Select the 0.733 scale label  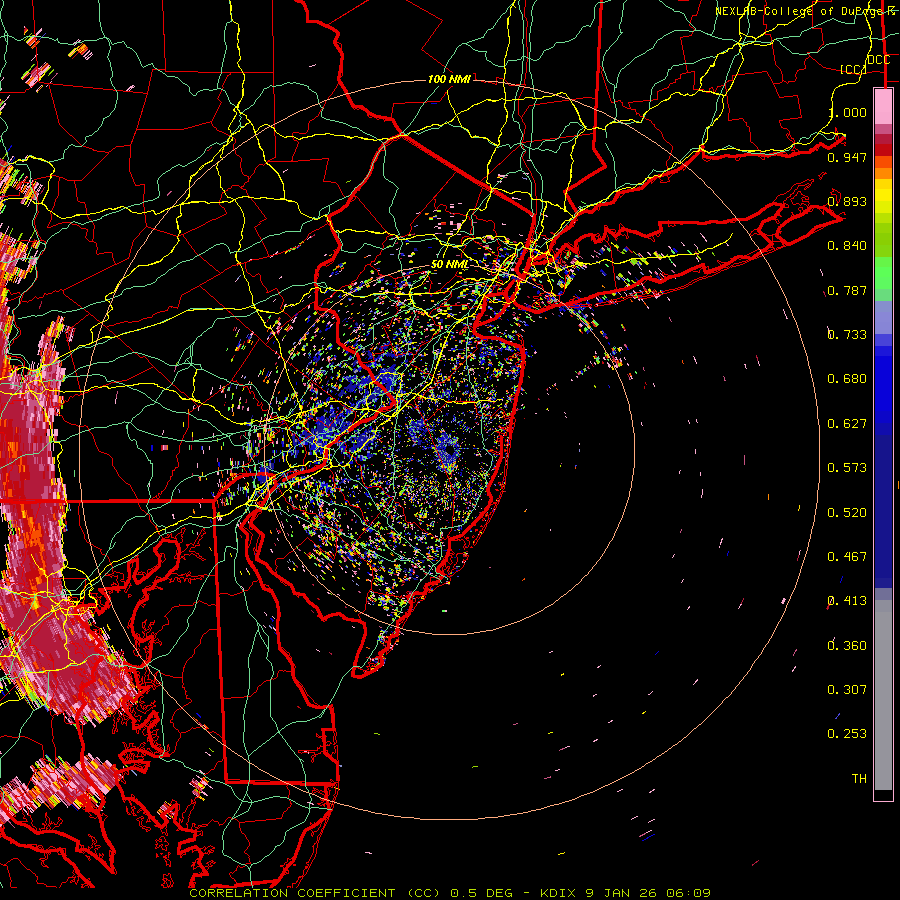pos(847,335)
